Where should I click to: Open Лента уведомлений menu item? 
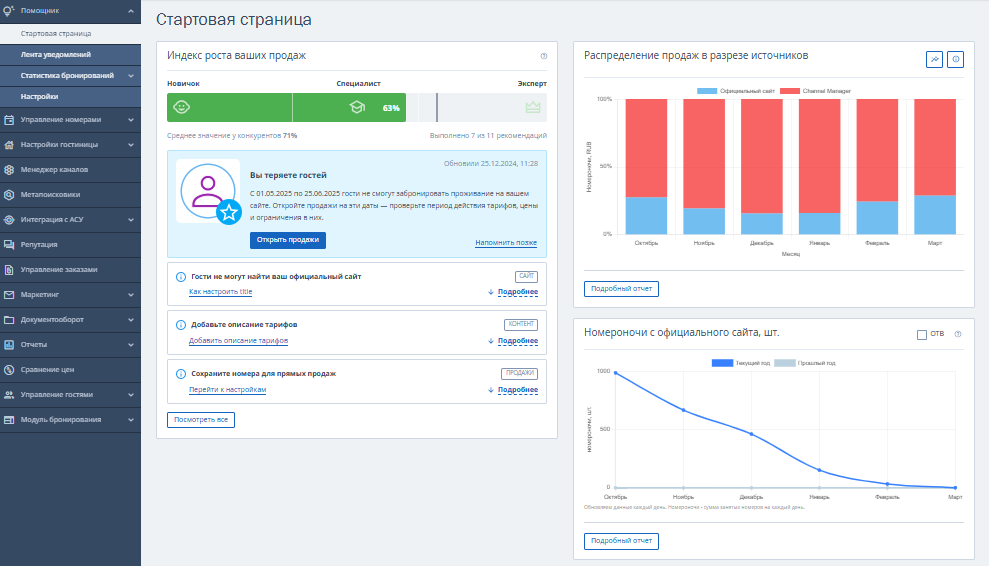(x=55, y=54)
